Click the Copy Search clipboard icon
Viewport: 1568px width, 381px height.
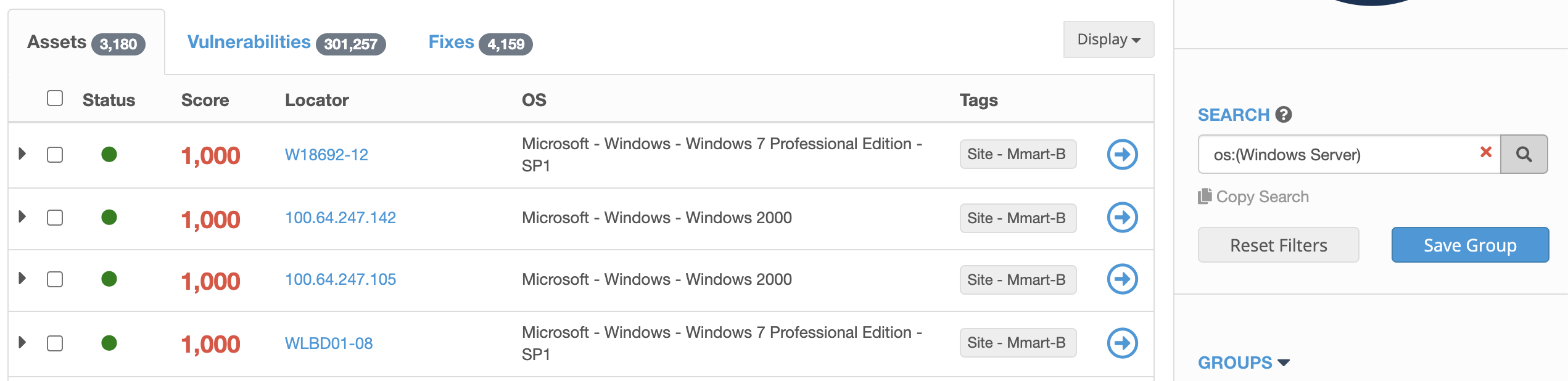tap(1205, 196)
